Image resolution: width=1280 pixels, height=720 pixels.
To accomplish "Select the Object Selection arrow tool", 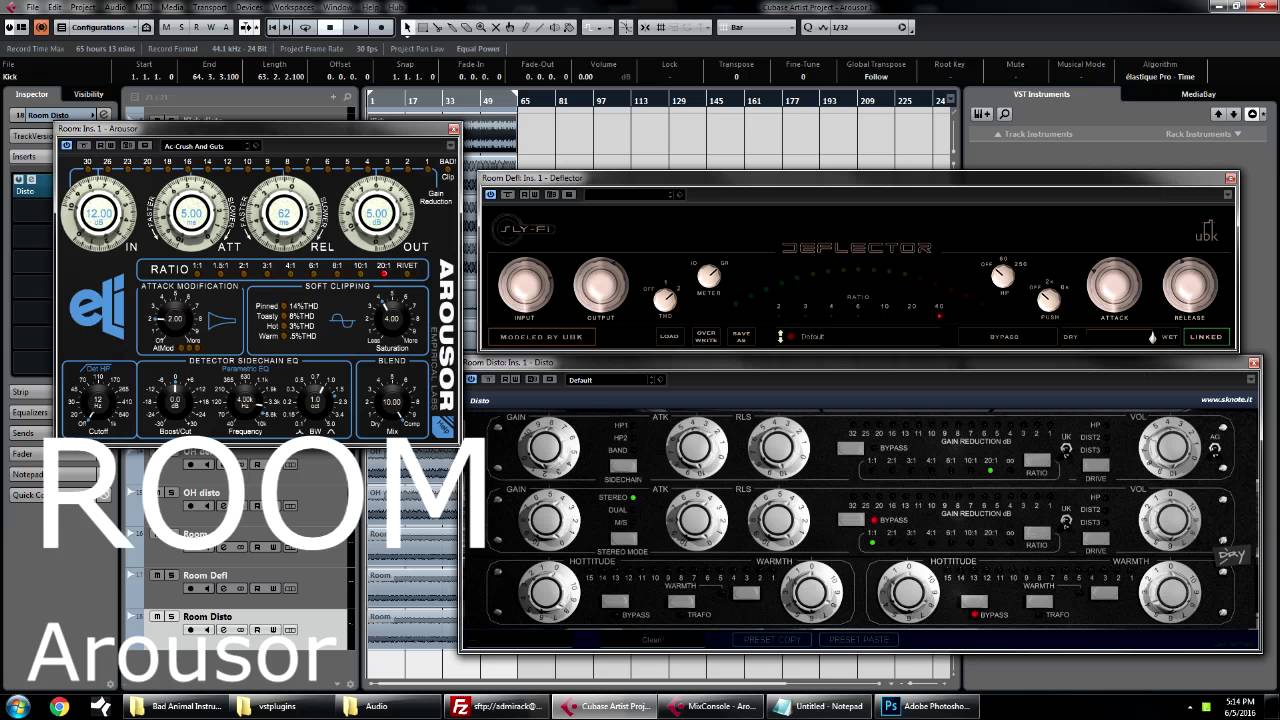I will tap(407, 27).
